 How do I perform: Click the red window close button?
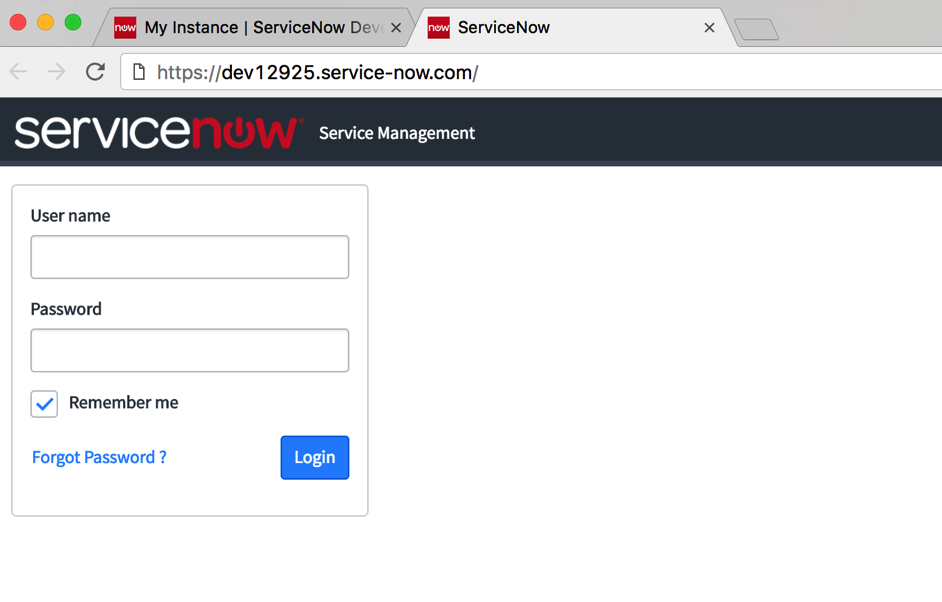click(x=18, y=22)
